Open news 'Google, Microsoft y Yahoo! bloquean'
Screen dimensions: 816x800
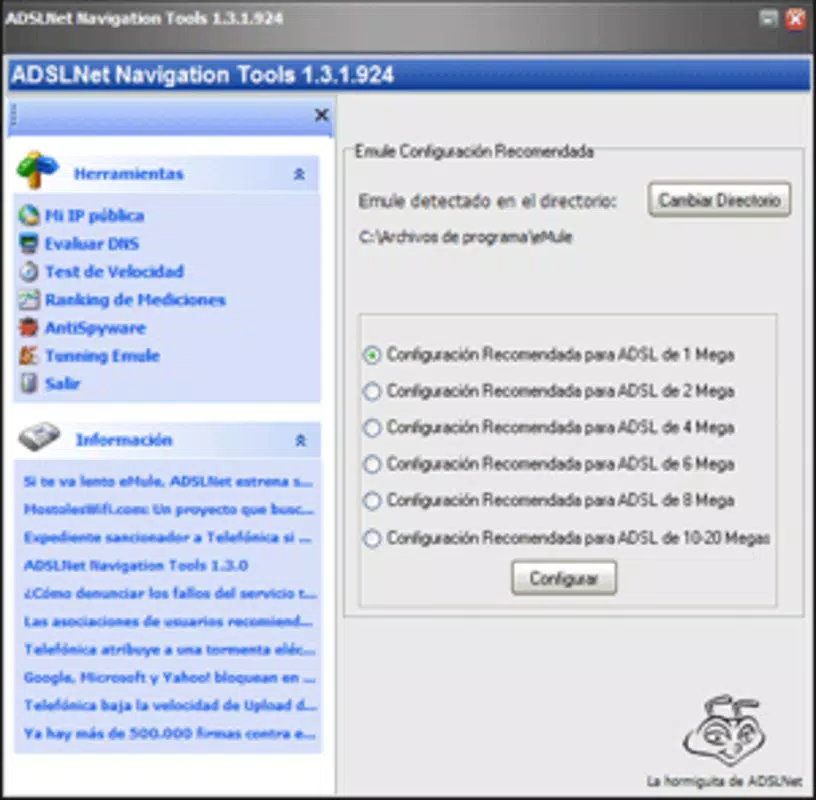(x=170, y=678)
